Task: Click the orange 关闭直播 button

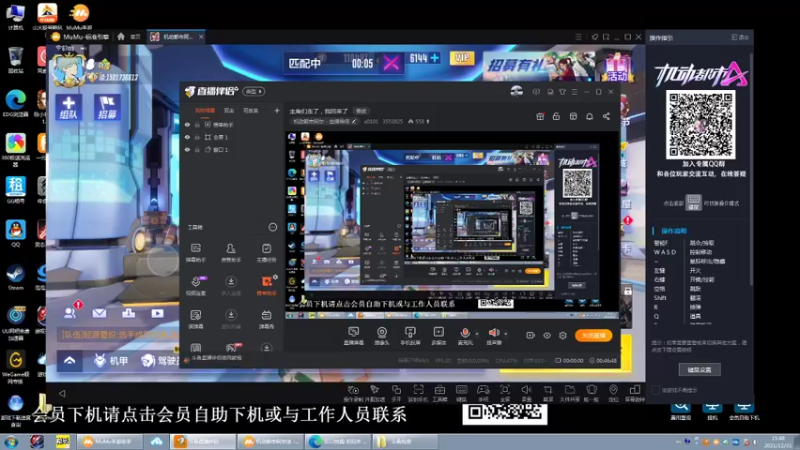Action: pyautogui.click(x=593, y=335)
